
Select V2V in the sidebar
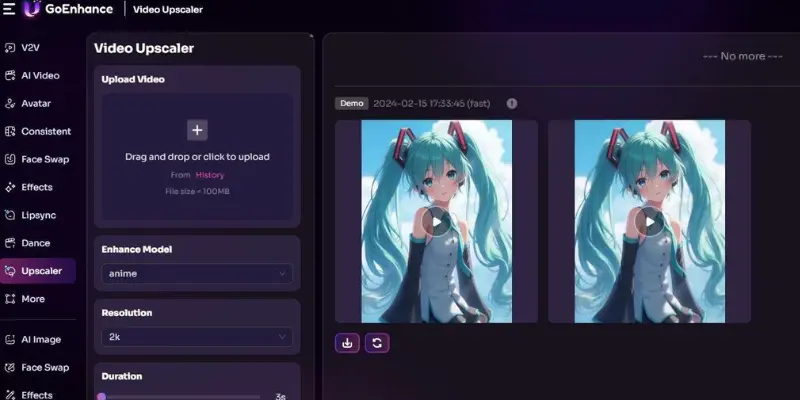[30, 48]
